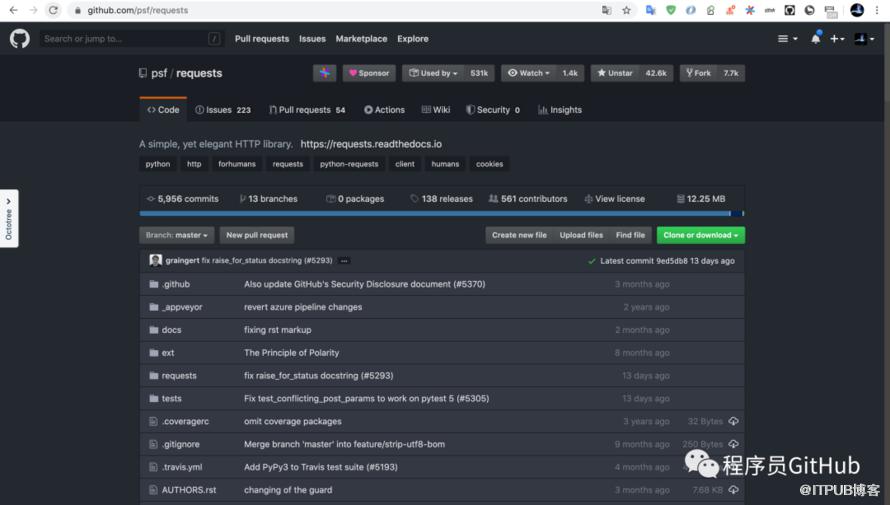The height and width of the screenshot is (505, 890).
Task: Open the GitHub home logo
Action: [20, 39]
